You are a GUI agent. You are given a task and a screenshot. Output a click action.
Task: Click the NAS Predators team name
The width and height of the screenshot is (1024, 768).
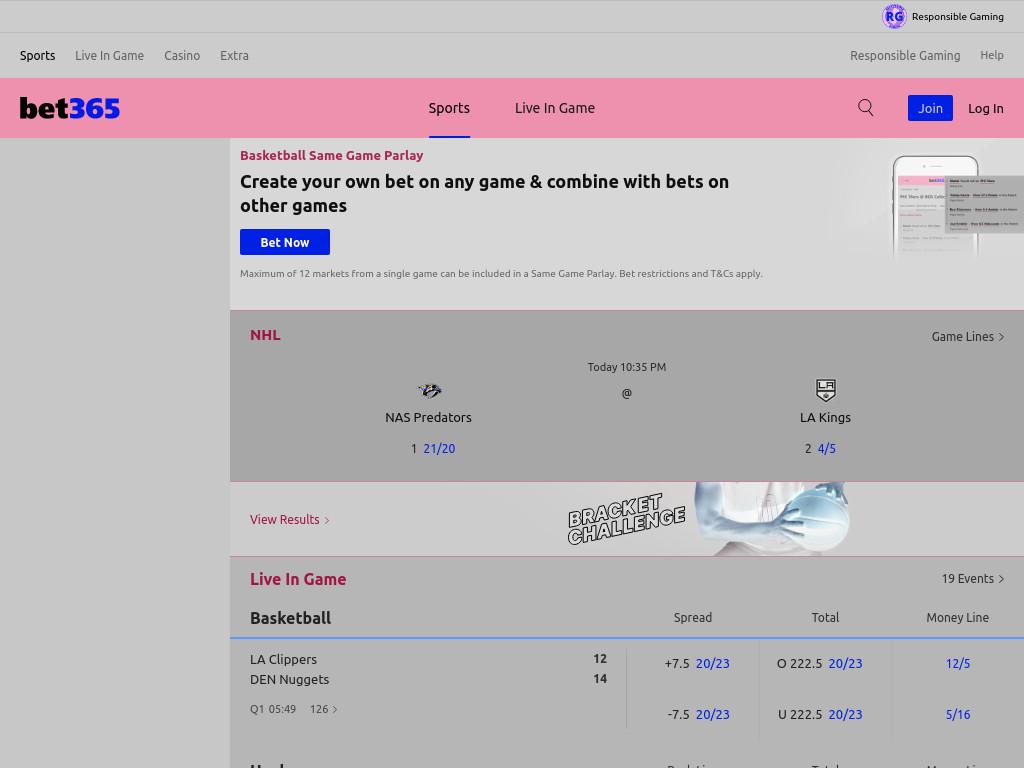[428, 417]
